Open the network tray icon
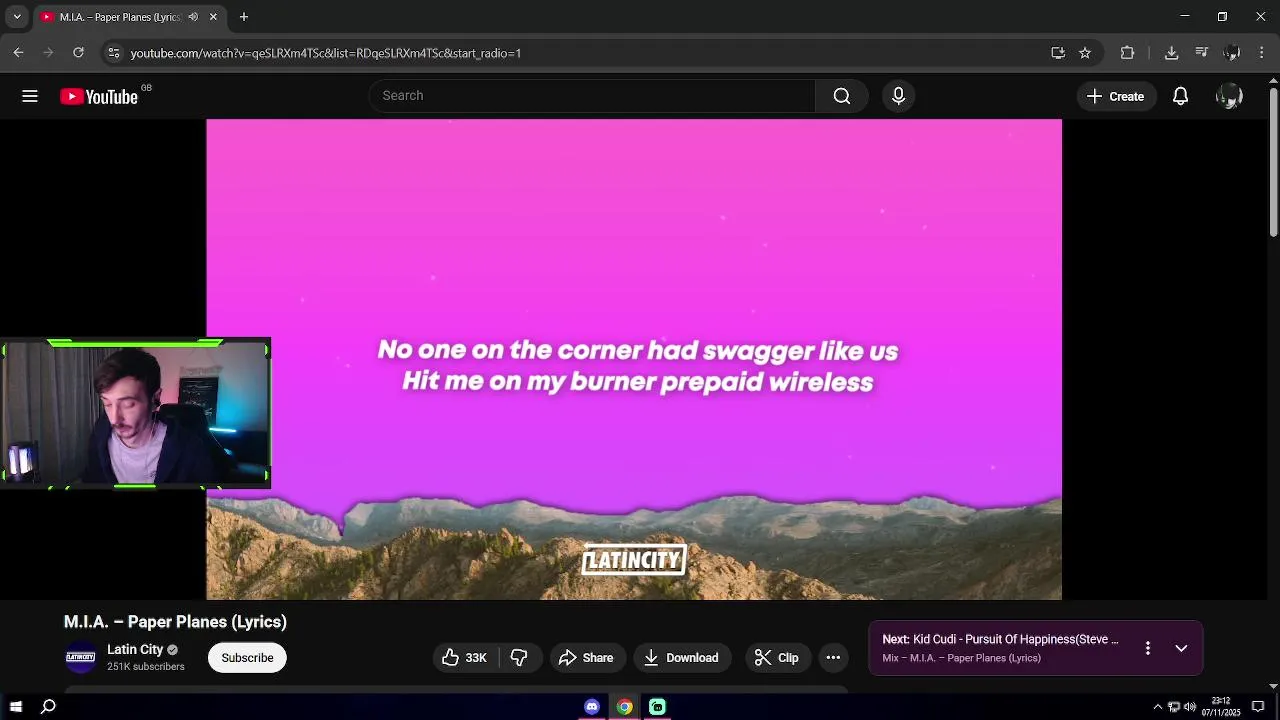The image size is (1280, 720). (x=1174, y=707)
